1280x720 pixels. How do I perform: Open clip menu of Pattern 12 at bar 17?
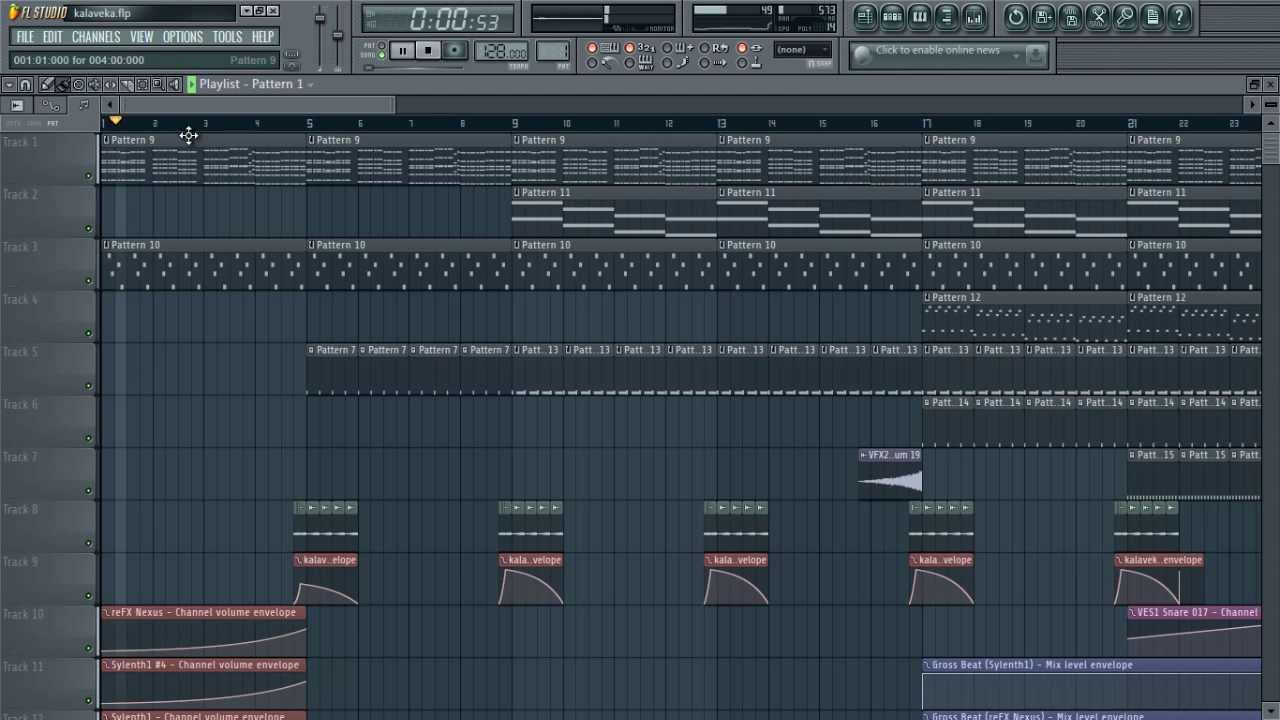pos(927,297)
